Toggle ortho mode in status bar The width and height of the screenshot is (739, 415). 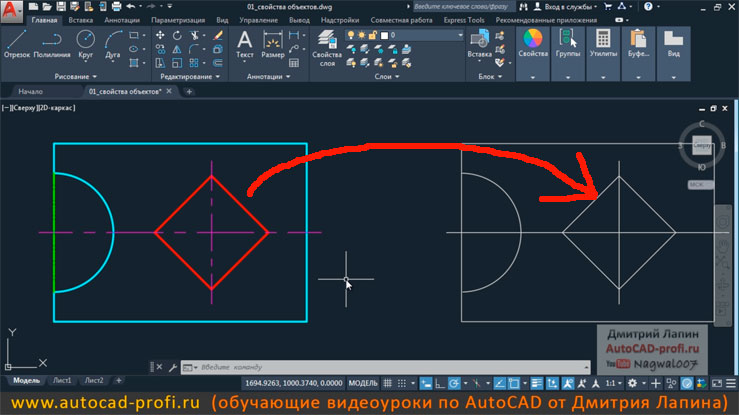440,383
